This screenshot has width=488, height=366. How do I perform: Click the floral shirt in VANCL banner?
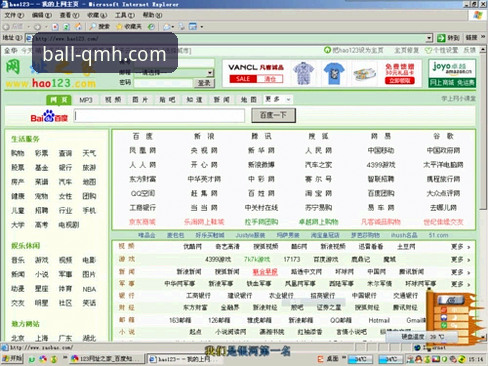click(303, 73)
